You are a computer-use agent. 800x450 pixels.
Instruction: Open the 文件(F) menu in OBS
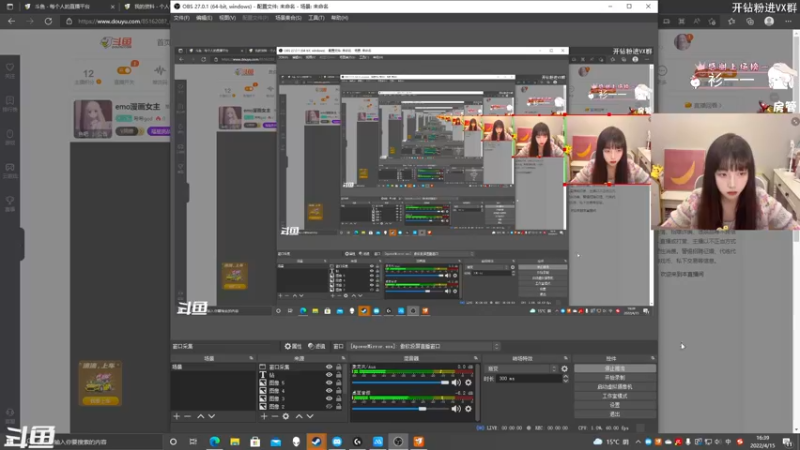pos(181,18)
